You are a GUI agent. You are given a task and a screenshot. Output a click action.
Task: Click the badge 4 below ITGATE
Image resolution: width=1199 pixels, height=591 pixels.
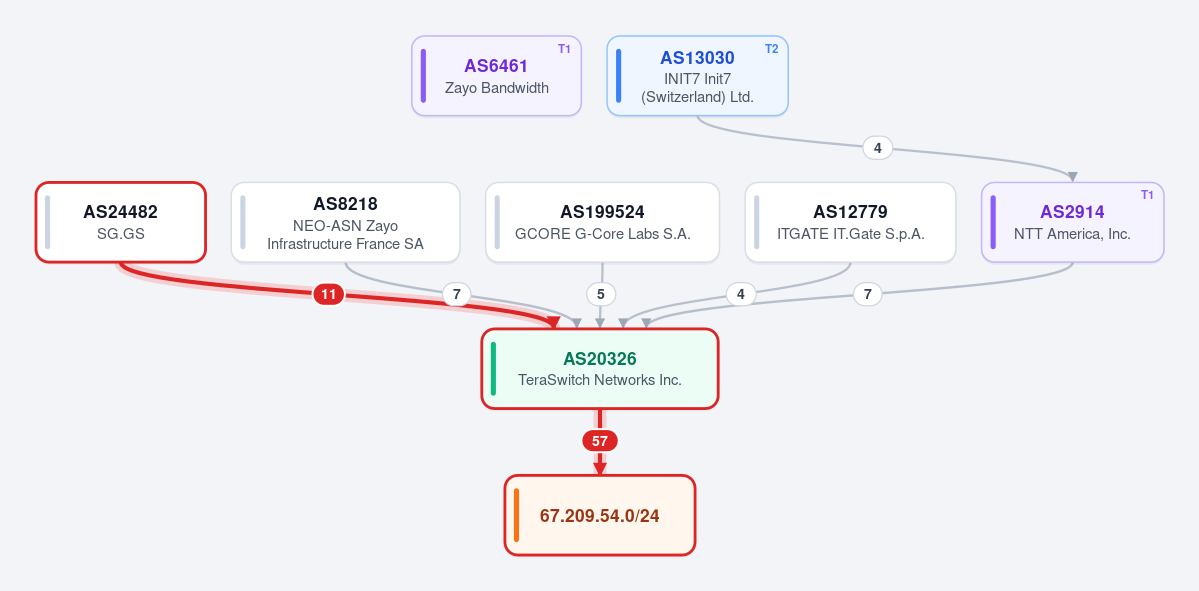(x=741, y=294)
